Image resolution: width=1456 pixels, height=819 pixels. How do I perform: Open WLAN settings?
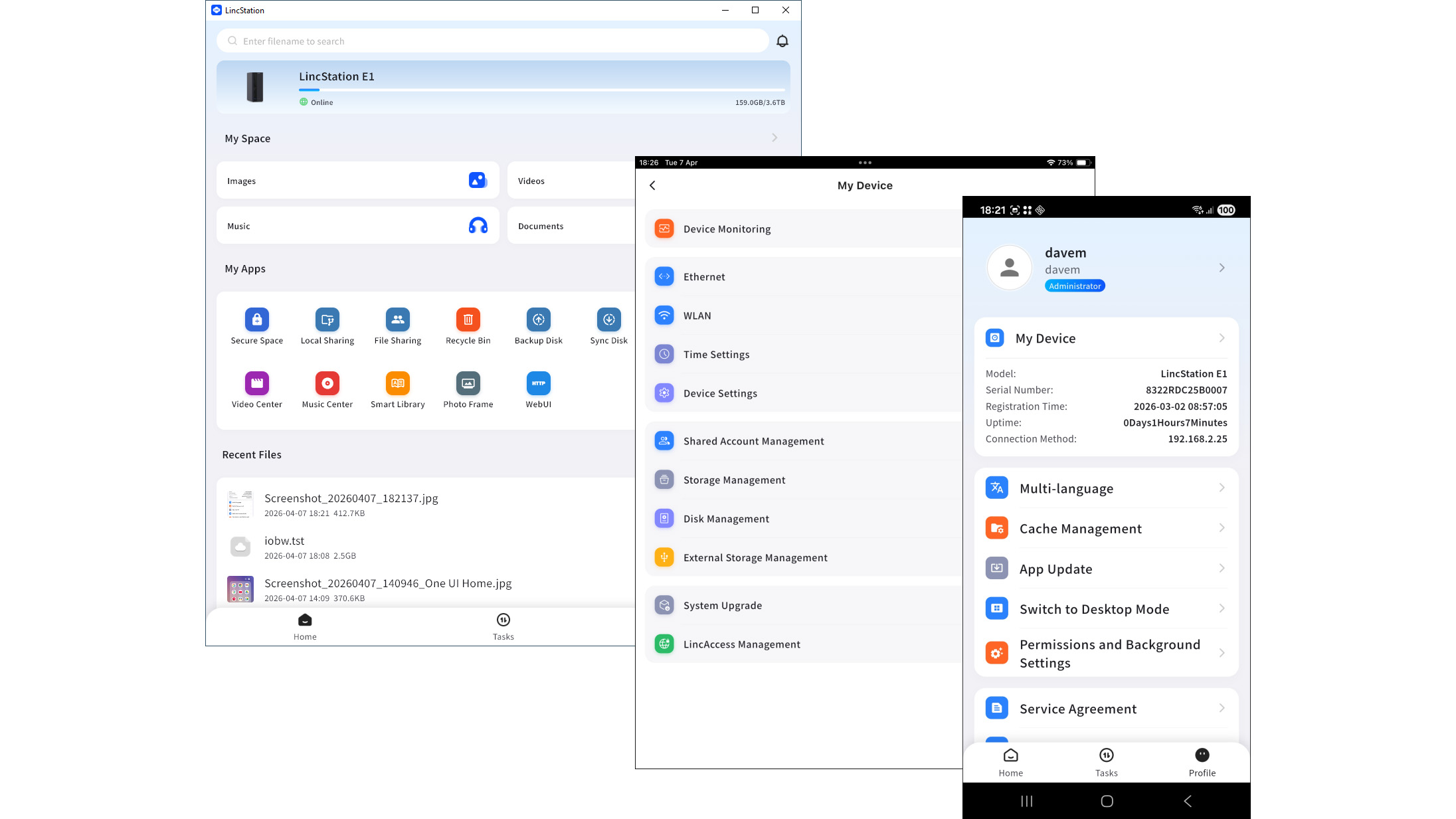804,316
